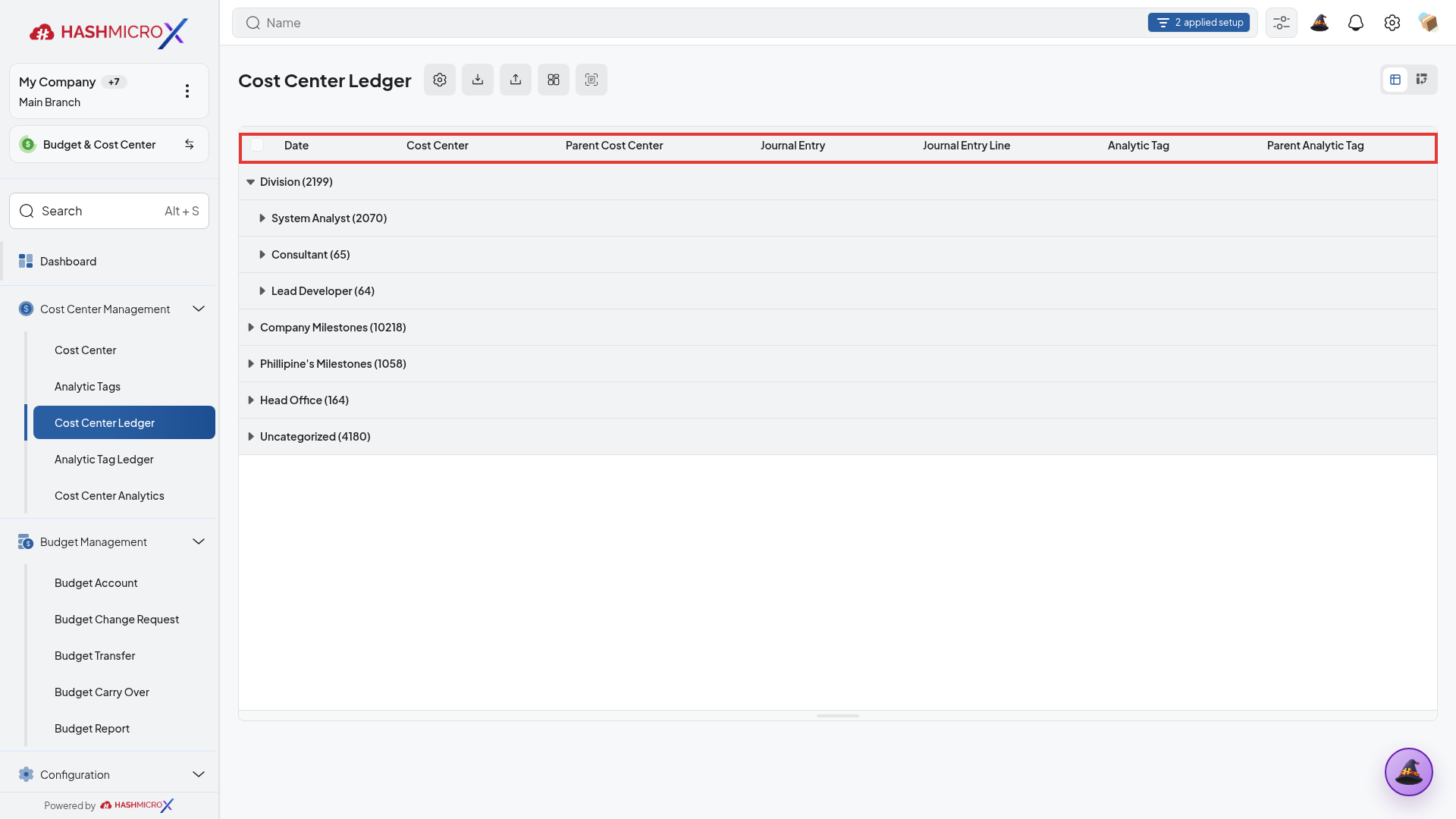1456x819 pixels.
Task: Open the top bar settings gear
Action: coord(1392,23)
